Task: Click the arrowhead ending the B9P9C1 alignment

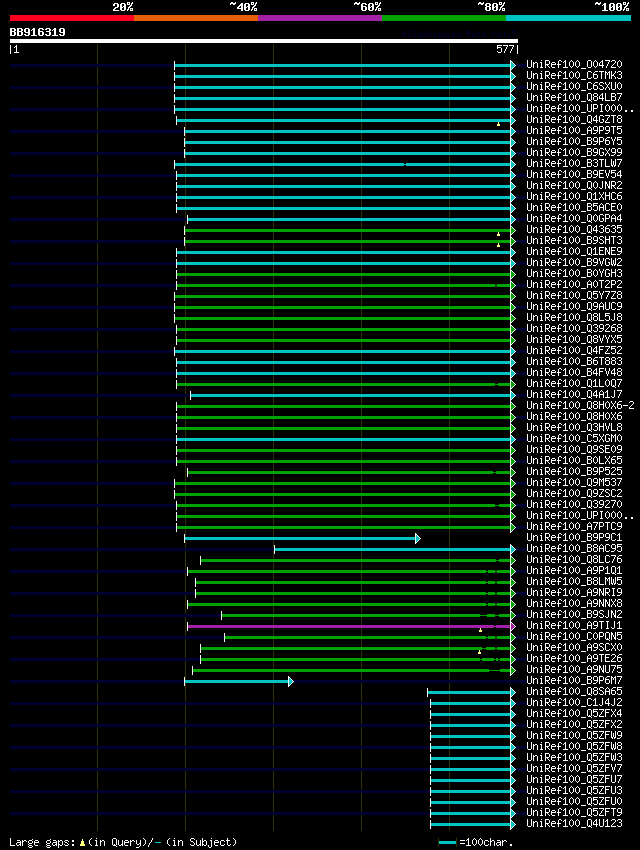Action: tap(418, 538)
